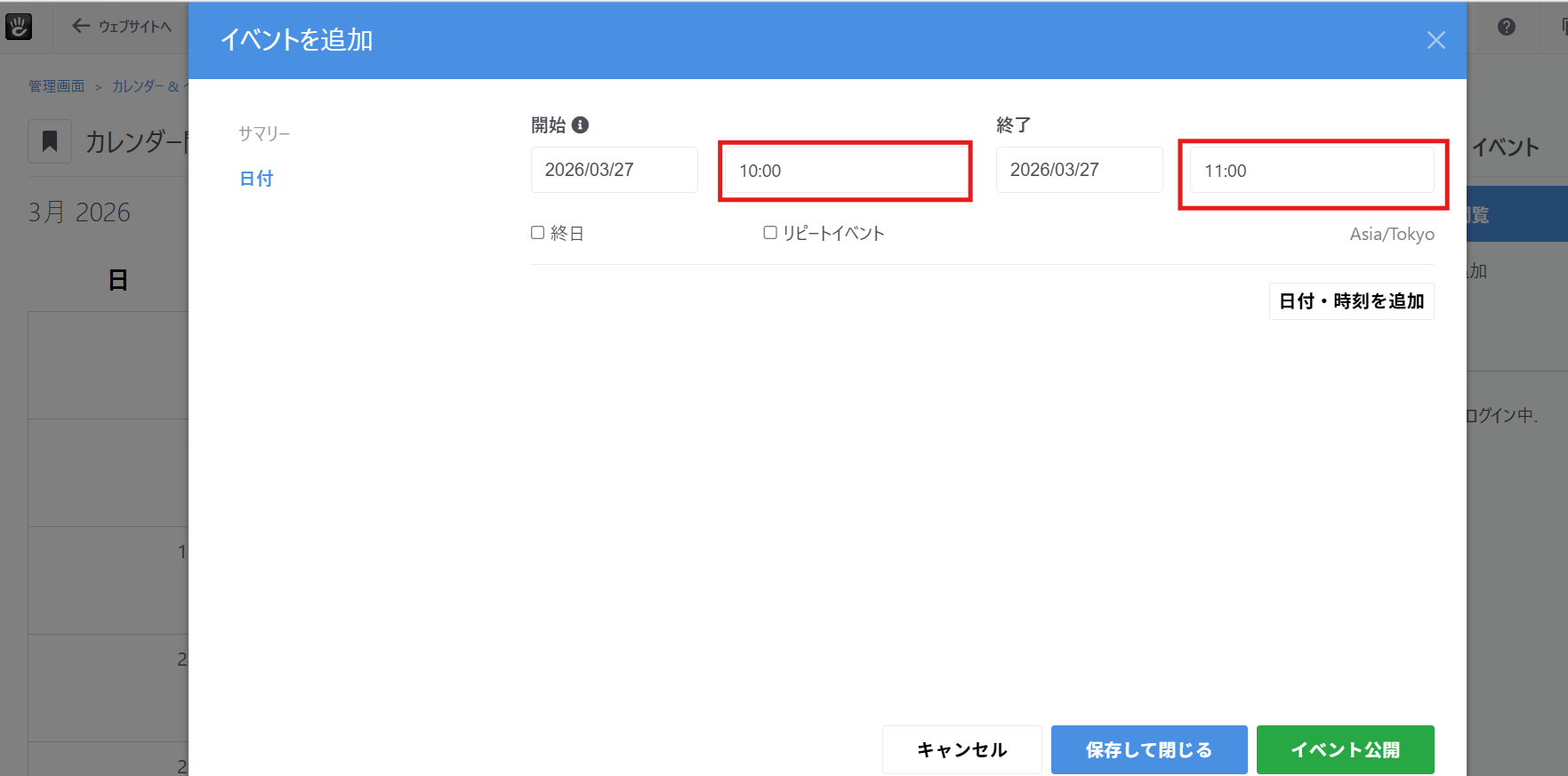Publish event with イベント公開 button
This screenshot has height=776, width=1568.
click(x=1345, y=749)
